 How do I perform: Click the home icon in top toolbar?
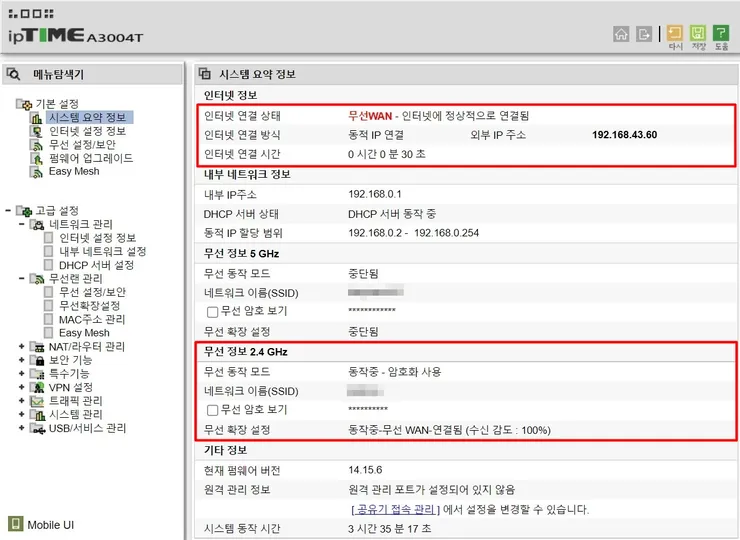[x=621, y=34]
